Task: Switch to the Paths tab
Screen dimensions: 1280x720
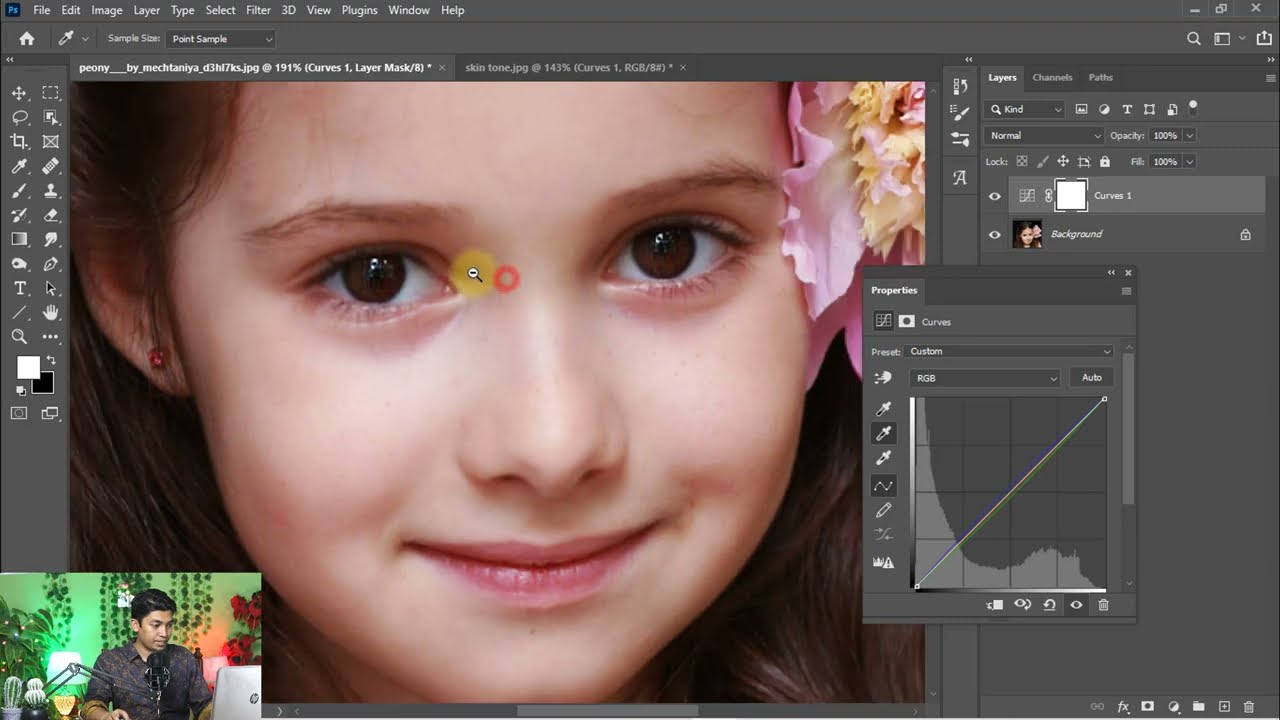Action: point(1100,77)
